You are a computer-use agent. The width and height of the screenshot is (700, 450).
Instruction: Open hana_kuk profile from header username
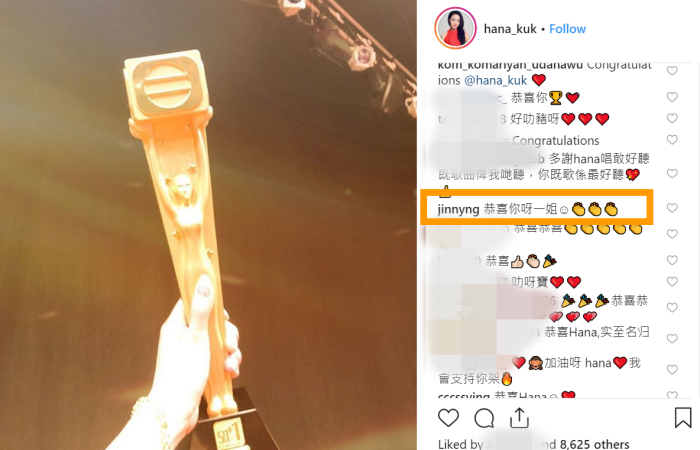510,29
